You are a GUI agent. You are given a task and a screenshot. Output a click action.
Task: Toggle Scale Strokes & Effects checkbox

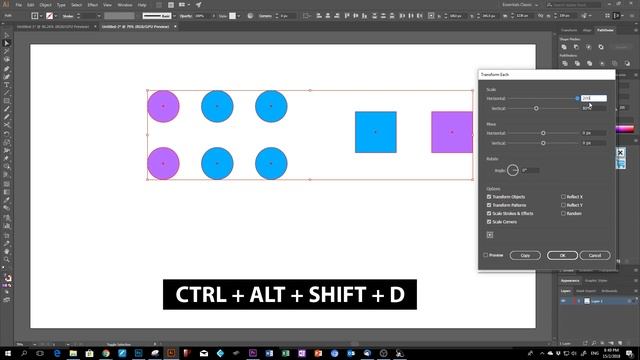tap(489, 213)
